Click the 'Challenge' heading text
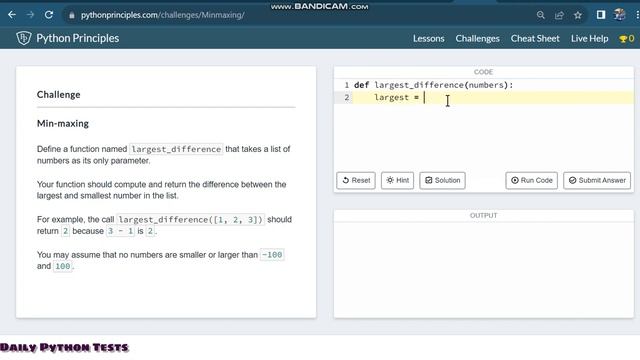Image resolution: width=640 pixels, height=360 pixels. (58, 95)
